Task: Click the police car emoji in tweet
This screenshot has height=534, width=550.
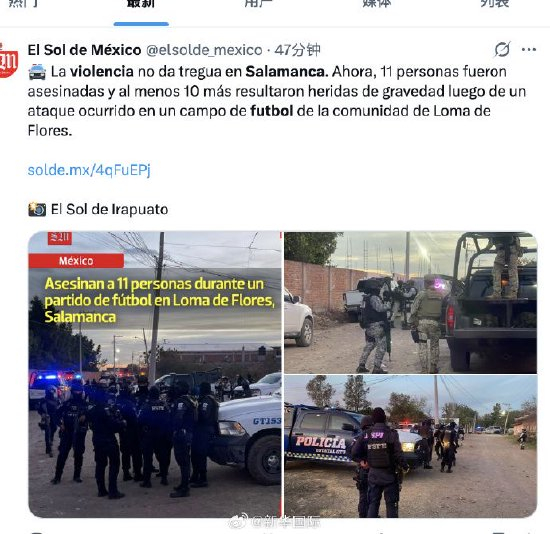Action: 37,72
